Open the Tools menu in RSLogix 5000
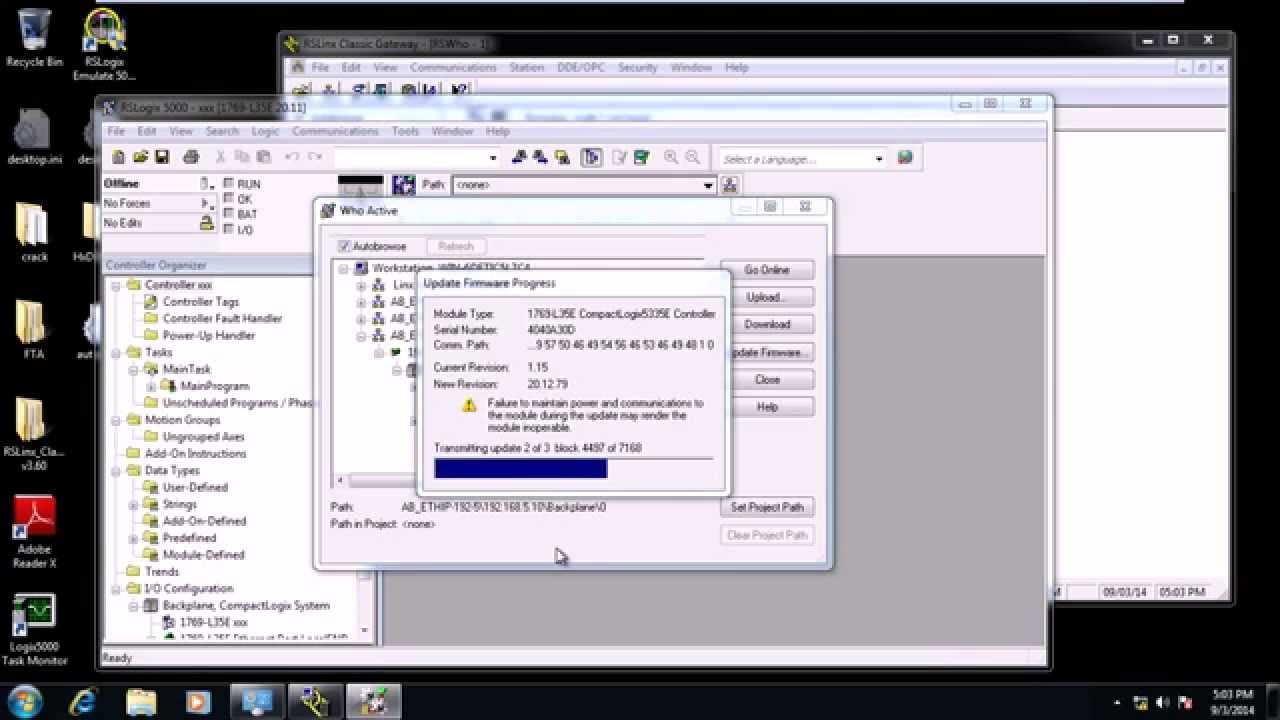Screen dimensions: 1280x720 coord(405,131)
